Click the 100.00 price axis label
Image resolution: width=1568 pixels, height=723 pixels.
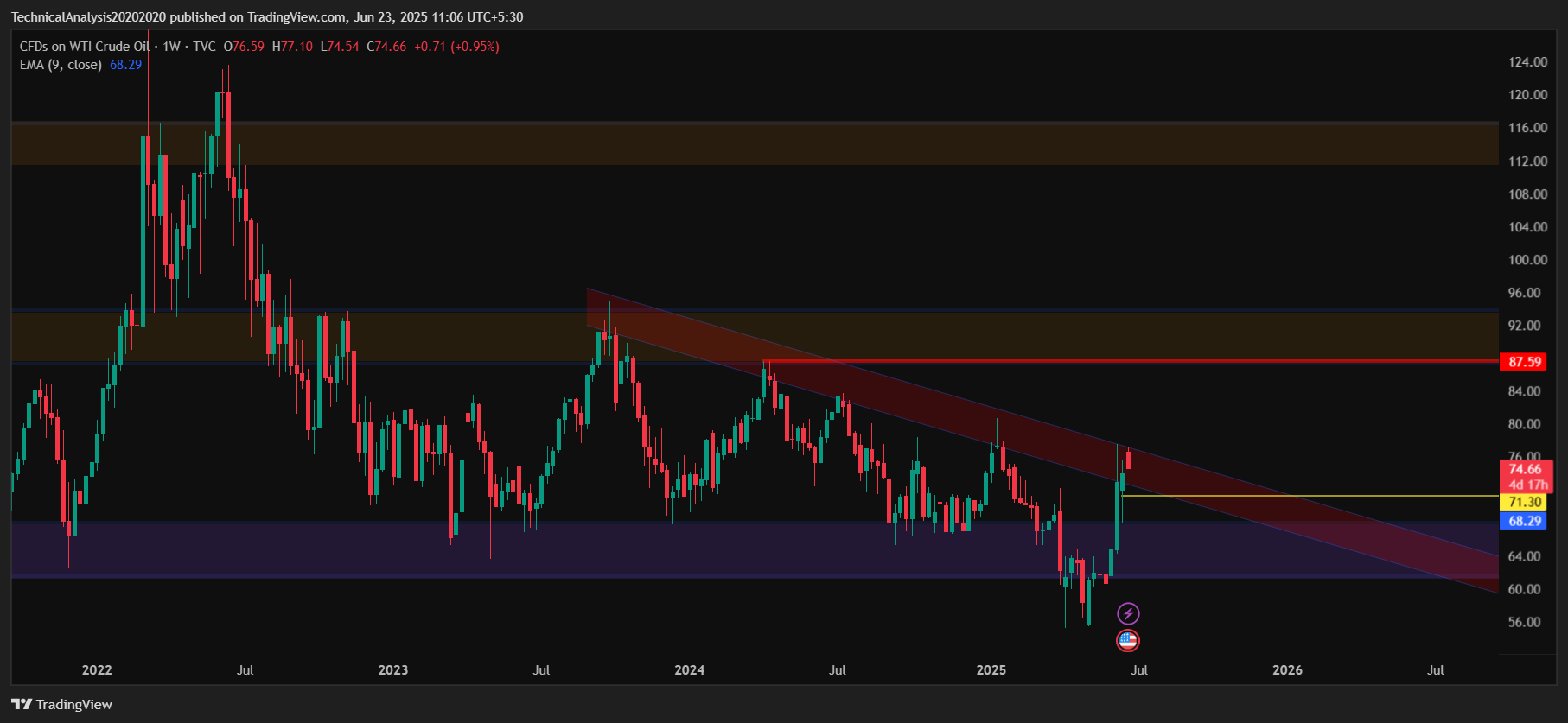(1527, 260)
